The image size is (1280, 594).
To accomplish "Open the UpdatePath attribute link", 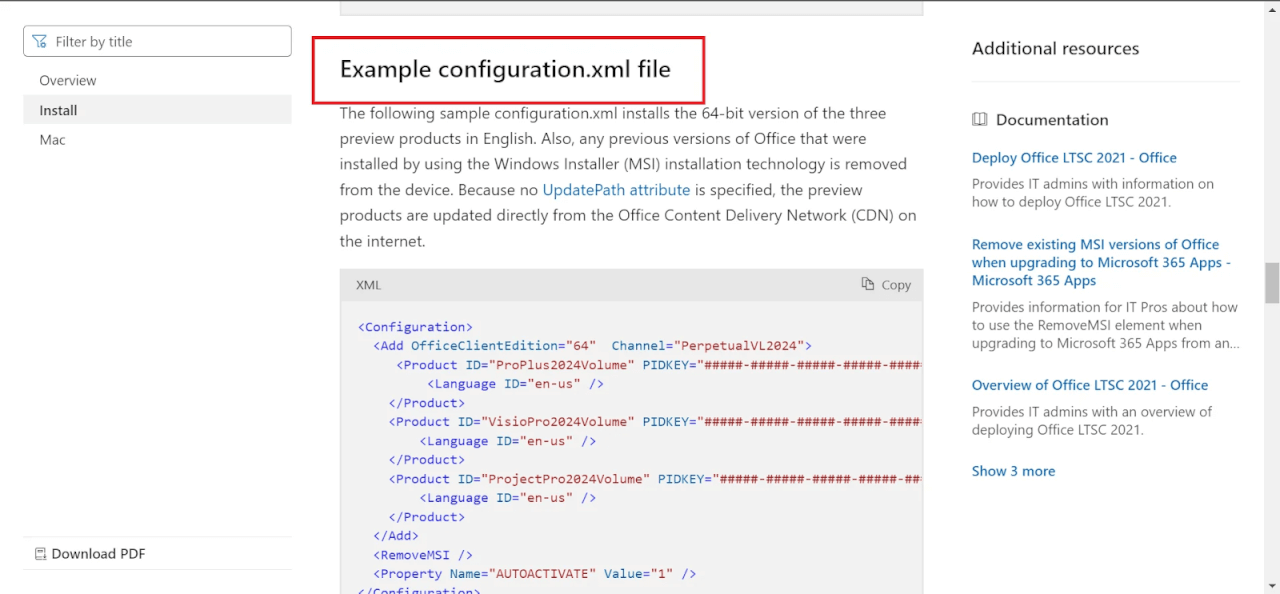I will 616,189.
